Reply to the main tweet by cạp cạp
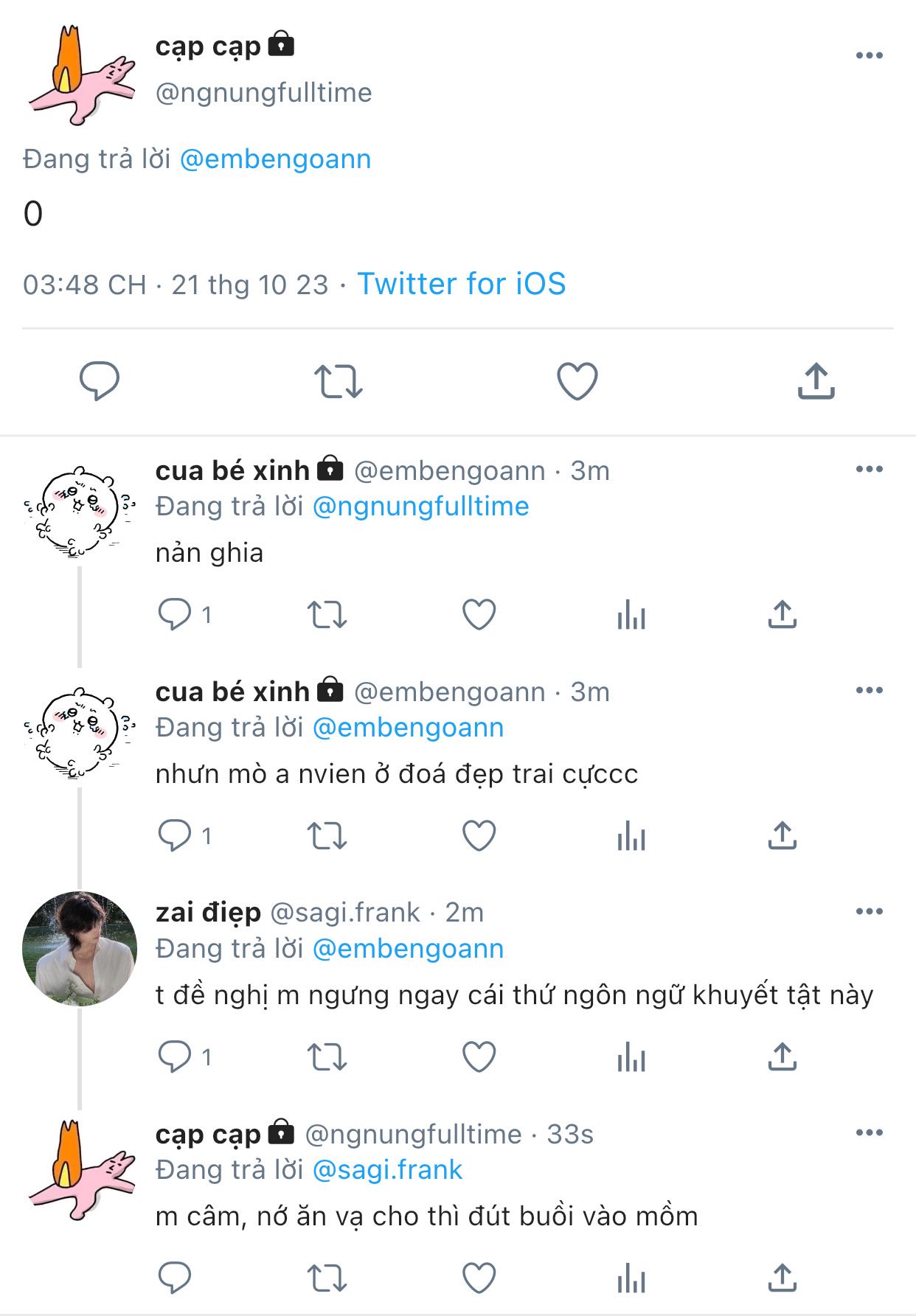The width and height of the screenshot is (916, 1316). click(99, 381)
